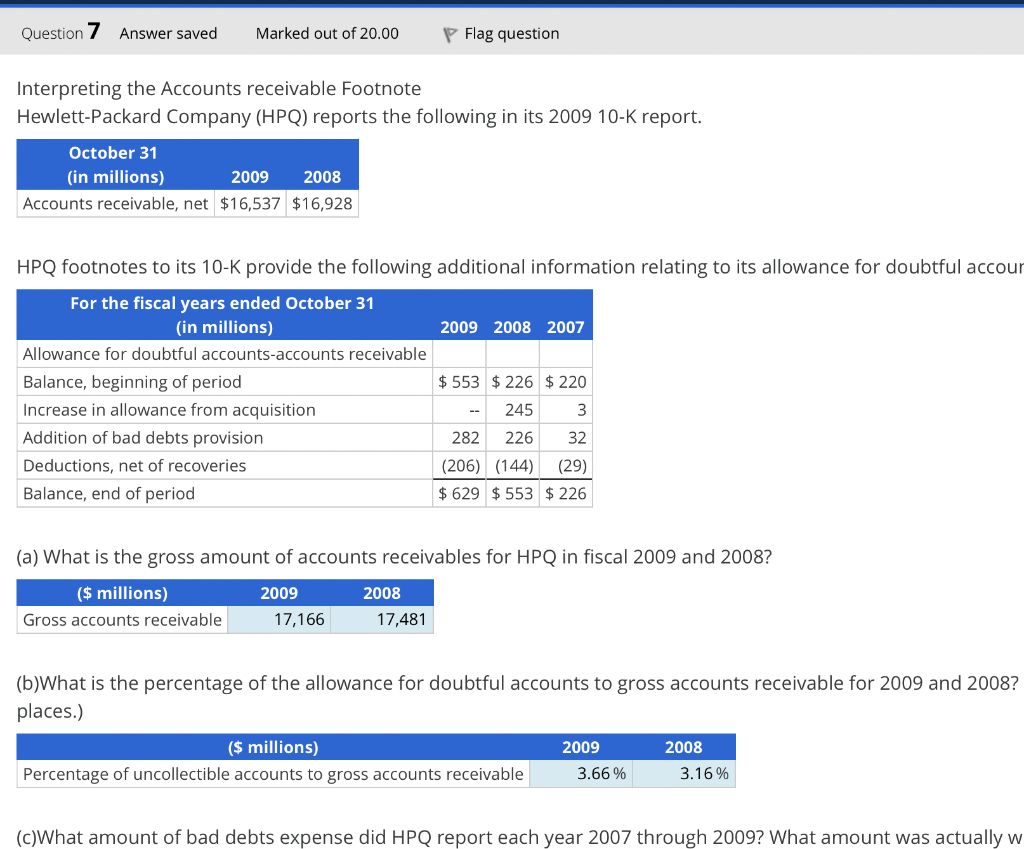
Task: Click 'Marked out of 20.00' text
Action: pos(327,33)
